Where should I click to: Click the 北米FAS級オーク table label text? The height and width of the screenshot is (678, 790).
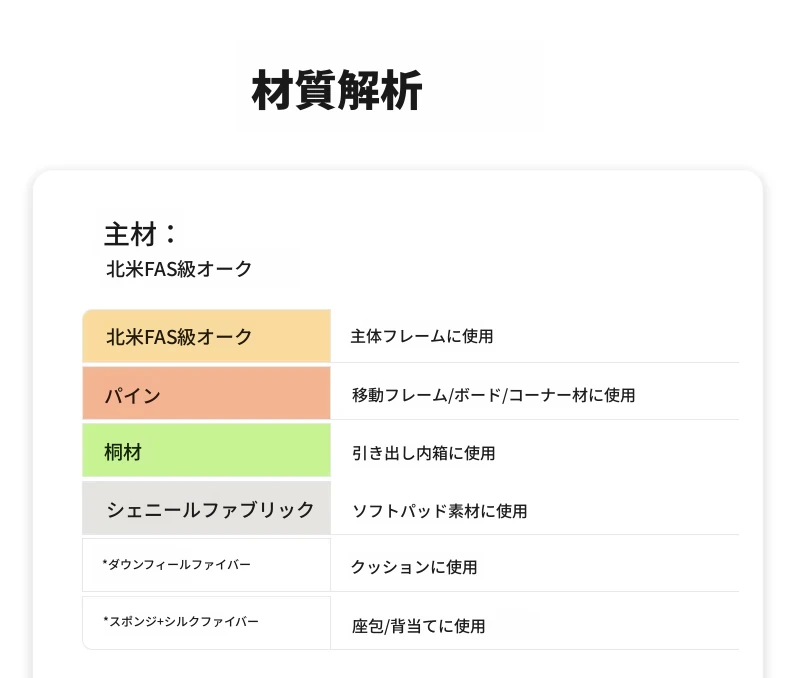[179, 337]
